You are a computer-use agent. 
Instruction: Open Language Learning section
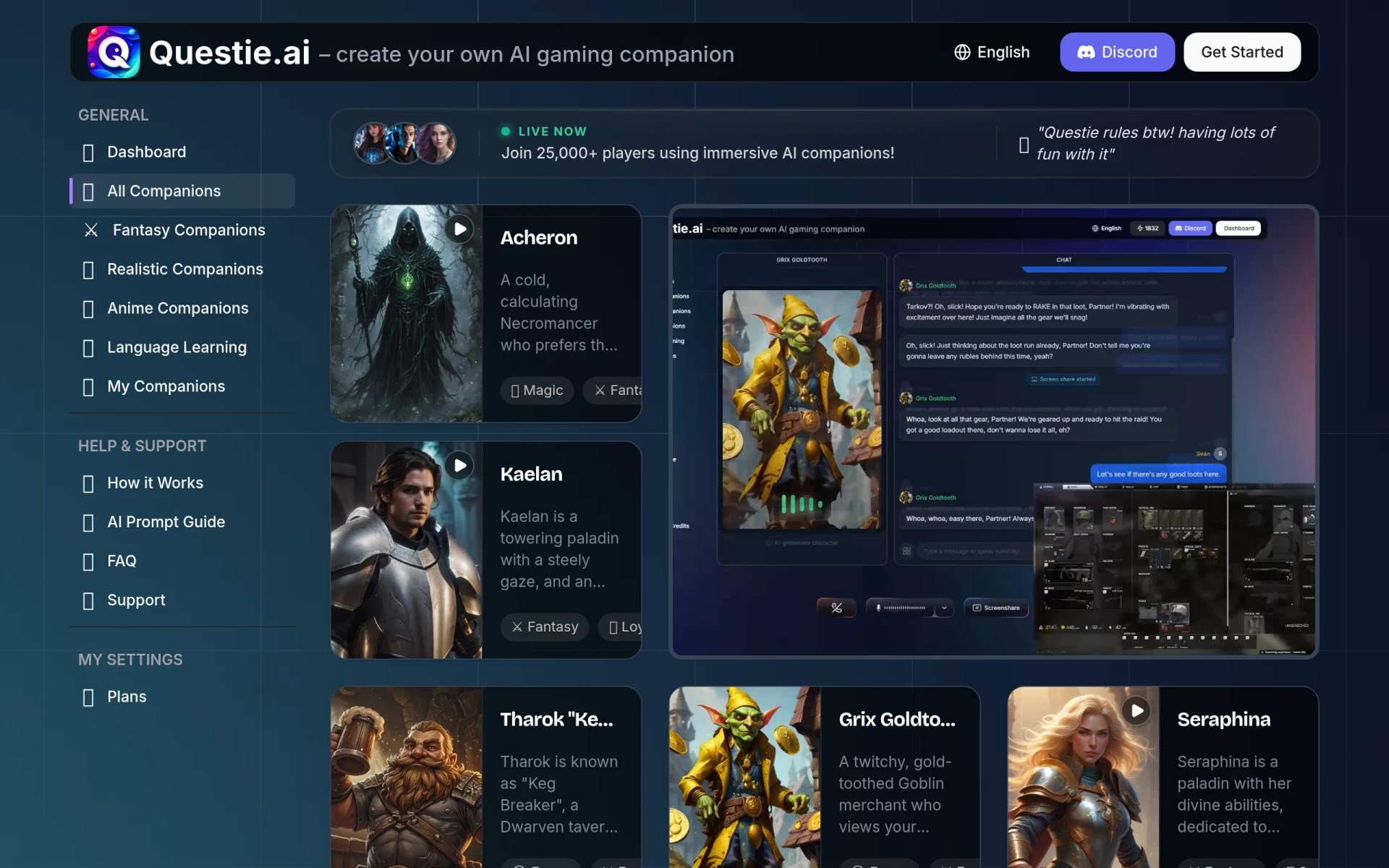coord(182,347)
